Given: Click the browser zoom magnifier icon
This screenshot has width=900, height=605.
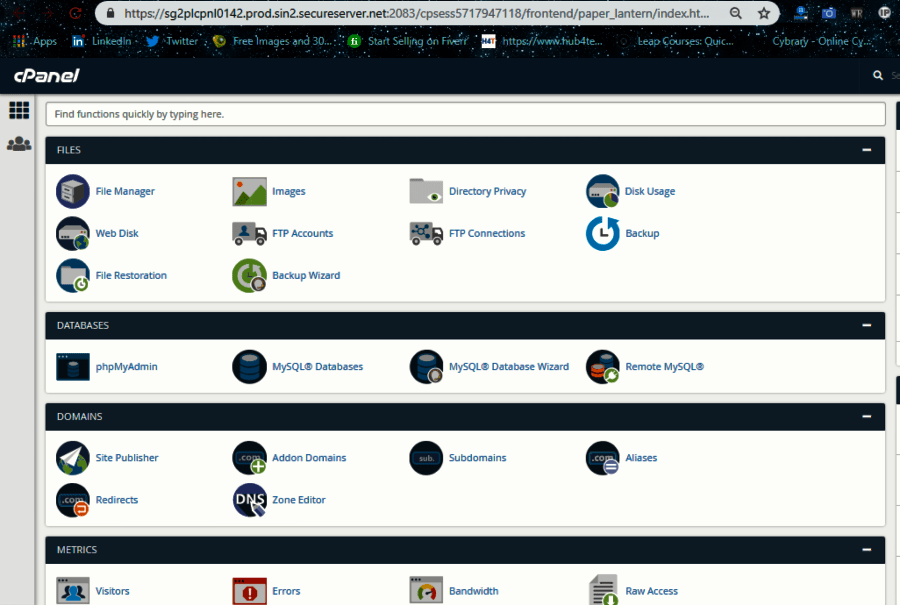Looking at the screenshot, I should 735,13.
